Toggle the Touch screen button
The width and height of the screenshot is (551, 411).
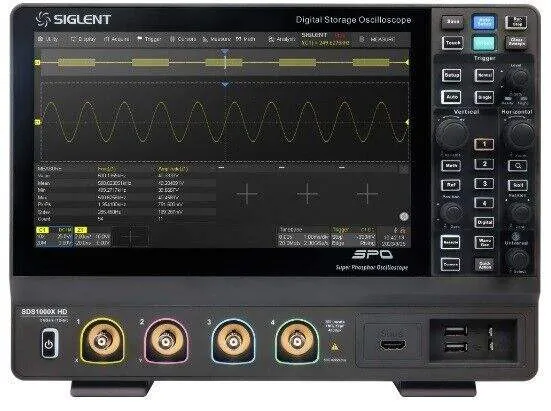pyautogui.click(x=453, y=43)
